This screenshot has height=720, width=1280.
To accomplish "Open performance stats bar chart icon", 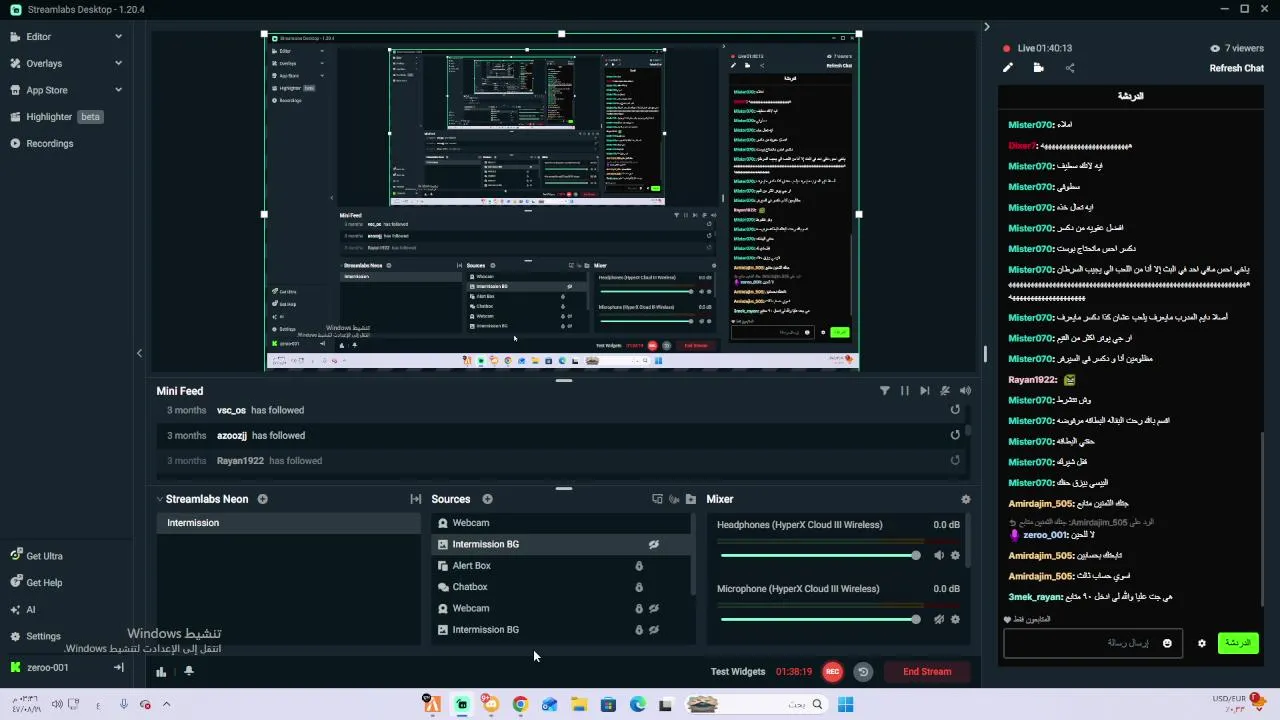I will [161, 671].
